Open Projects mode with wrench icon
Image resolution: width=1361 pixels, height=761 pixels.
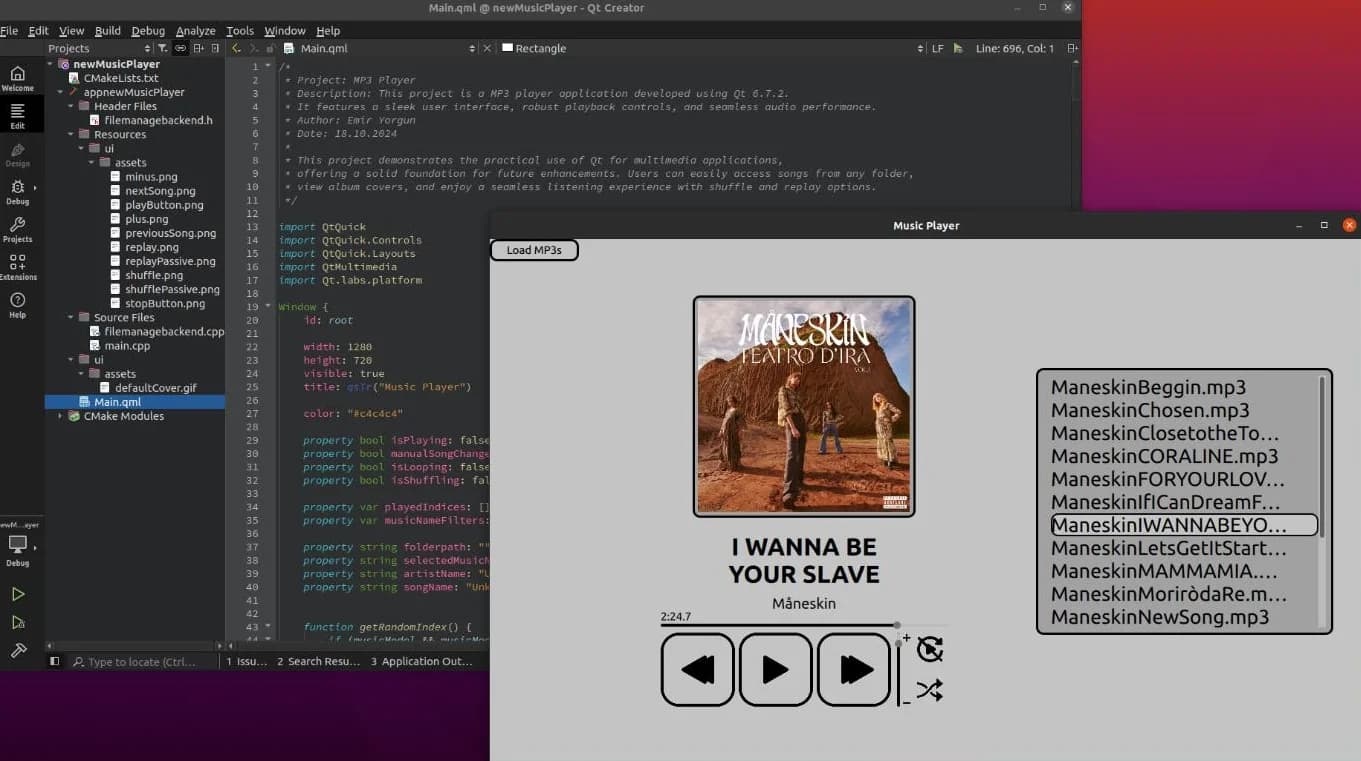(17, 230)
